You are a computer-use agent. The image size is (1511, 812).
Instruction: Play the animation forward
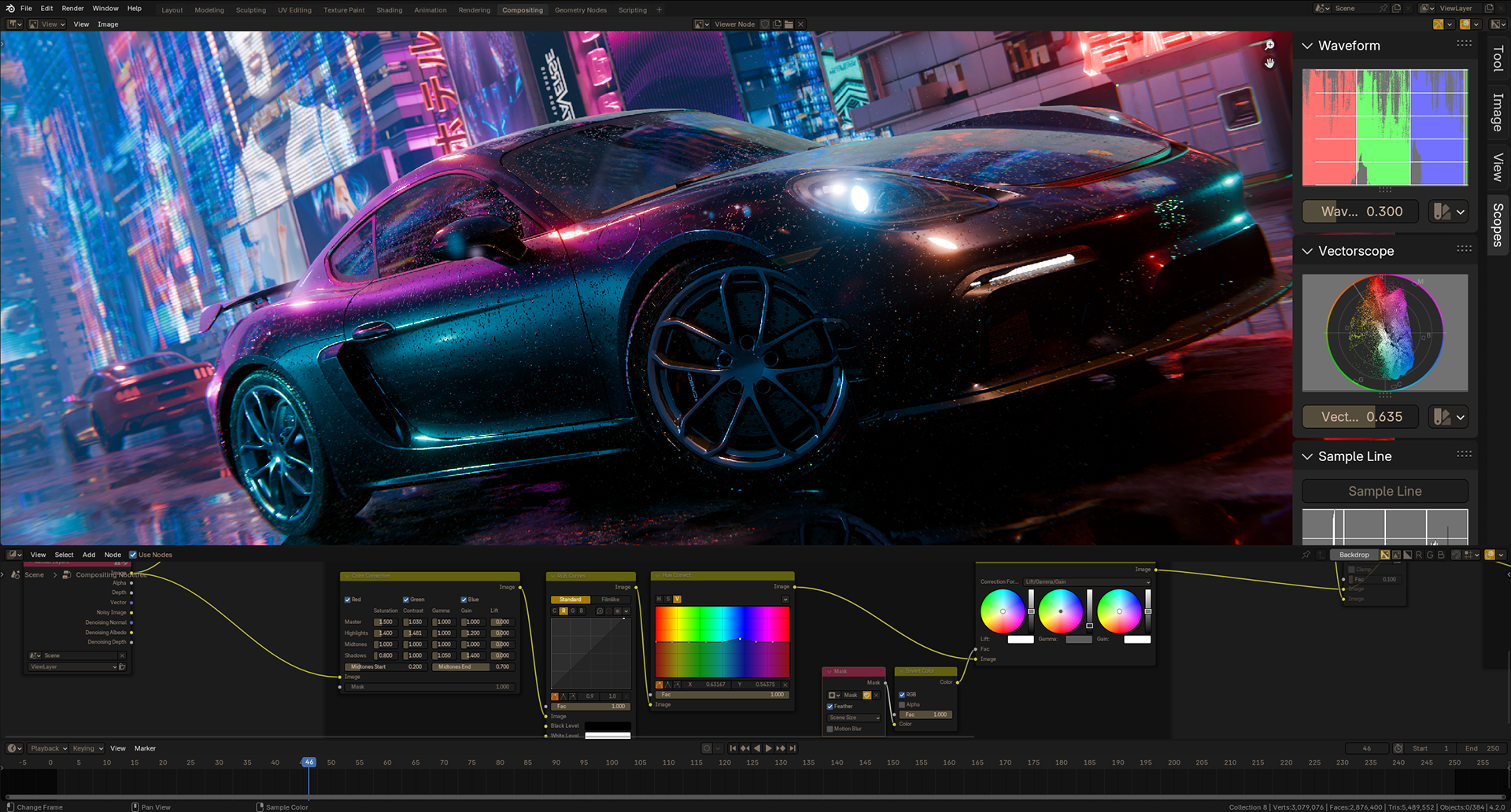pos(768,748)
